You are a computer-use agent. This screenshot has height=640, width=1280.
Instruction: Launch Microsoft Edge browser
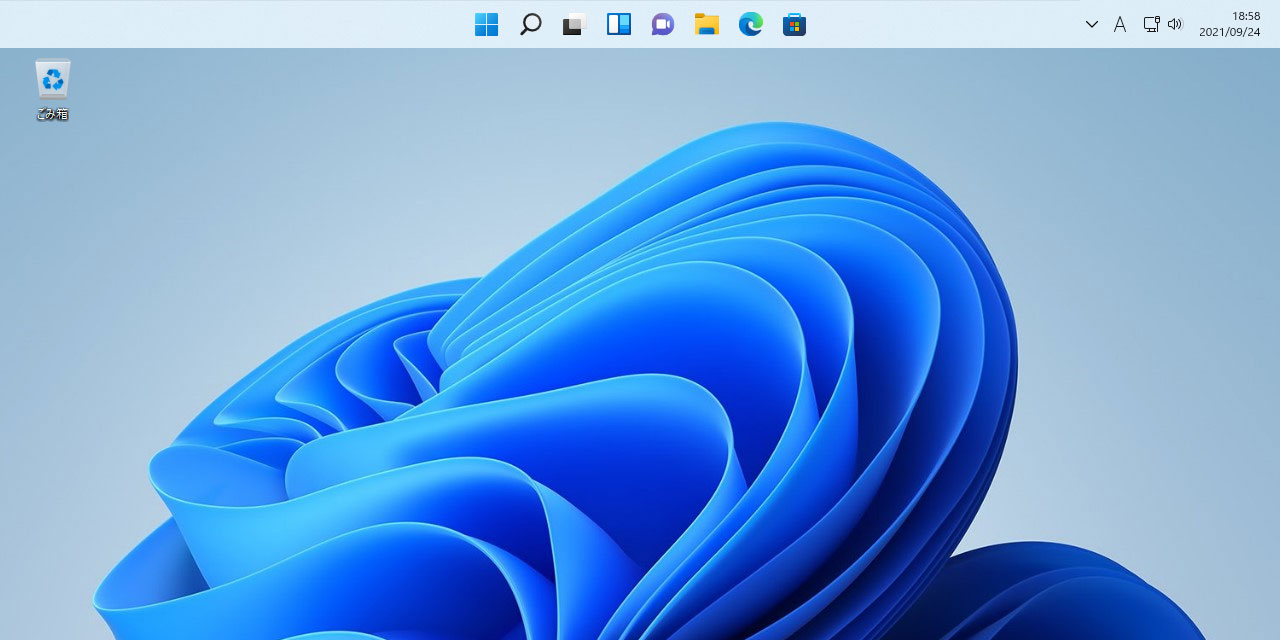tap(751, 24)
